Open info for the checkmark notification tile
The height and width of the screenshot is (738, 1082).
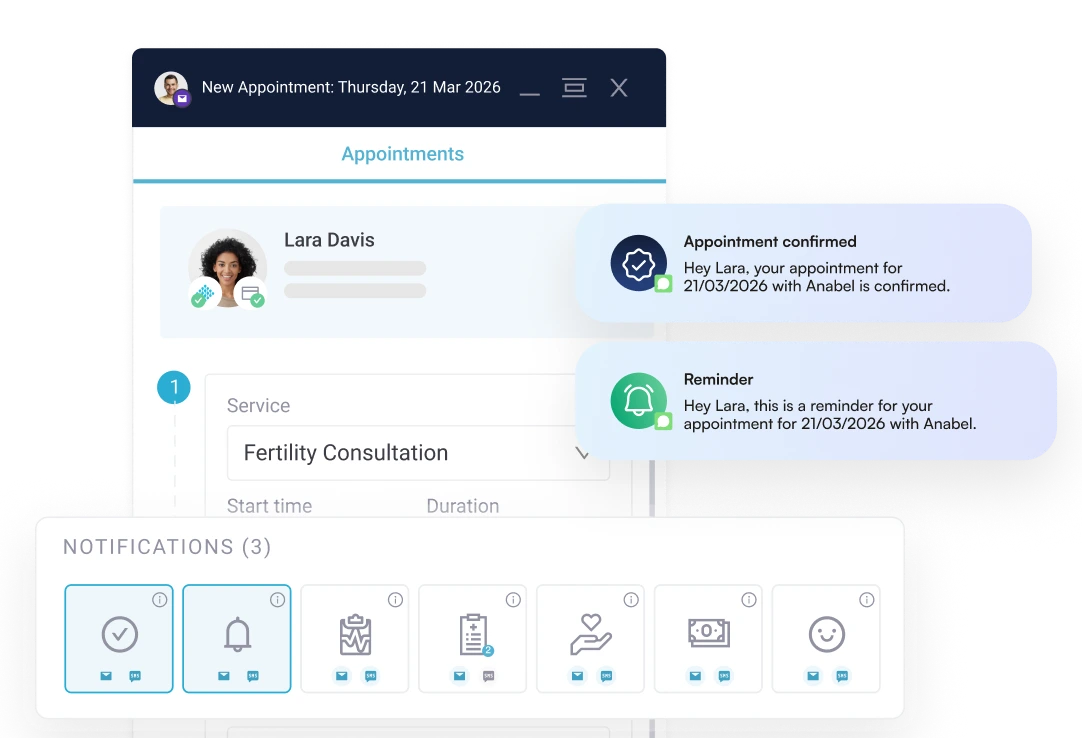[159, 600]
